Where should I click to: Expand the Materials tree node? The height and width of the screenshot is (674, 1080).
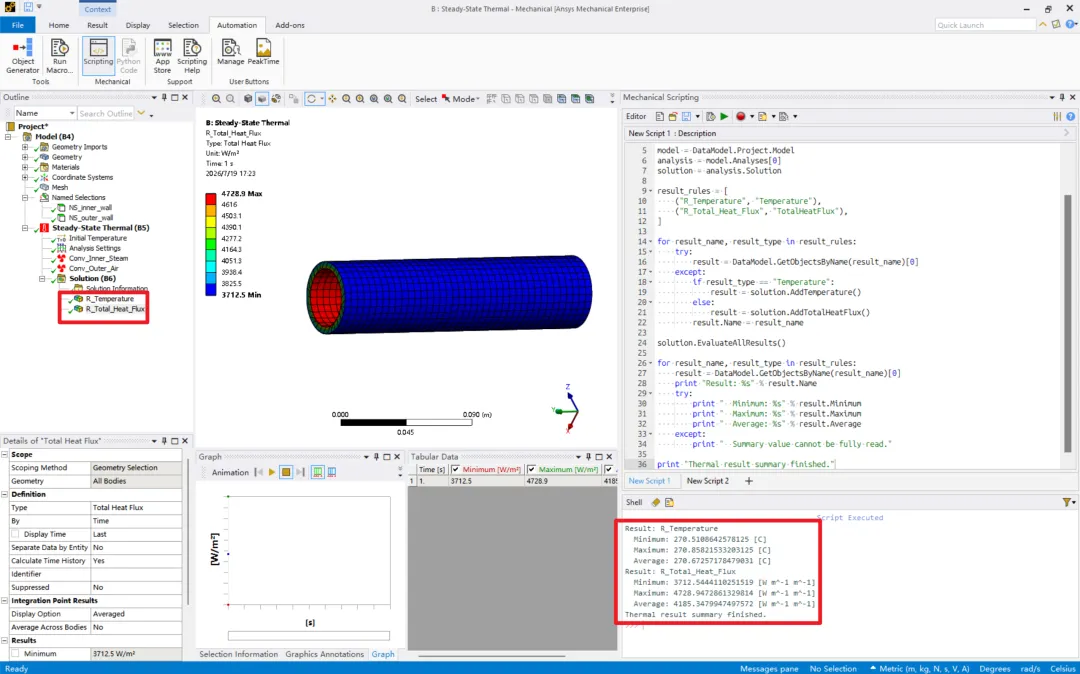tap(25, 167)
